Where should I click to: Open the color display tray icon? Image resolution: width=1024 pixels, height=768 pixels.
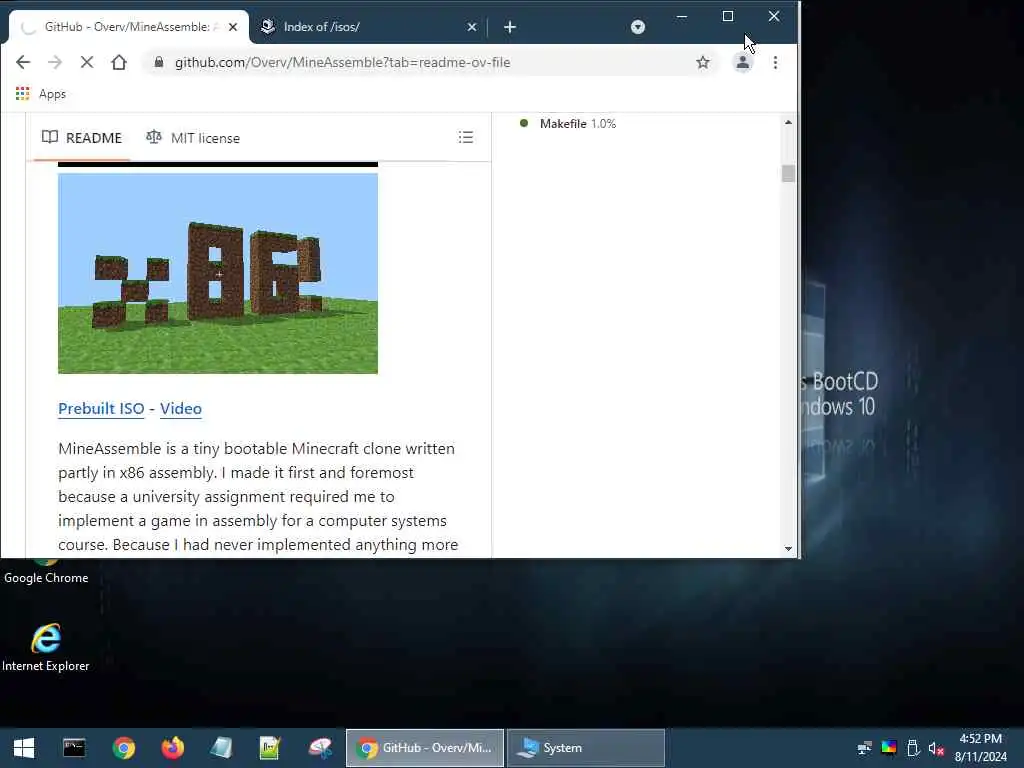889,748
